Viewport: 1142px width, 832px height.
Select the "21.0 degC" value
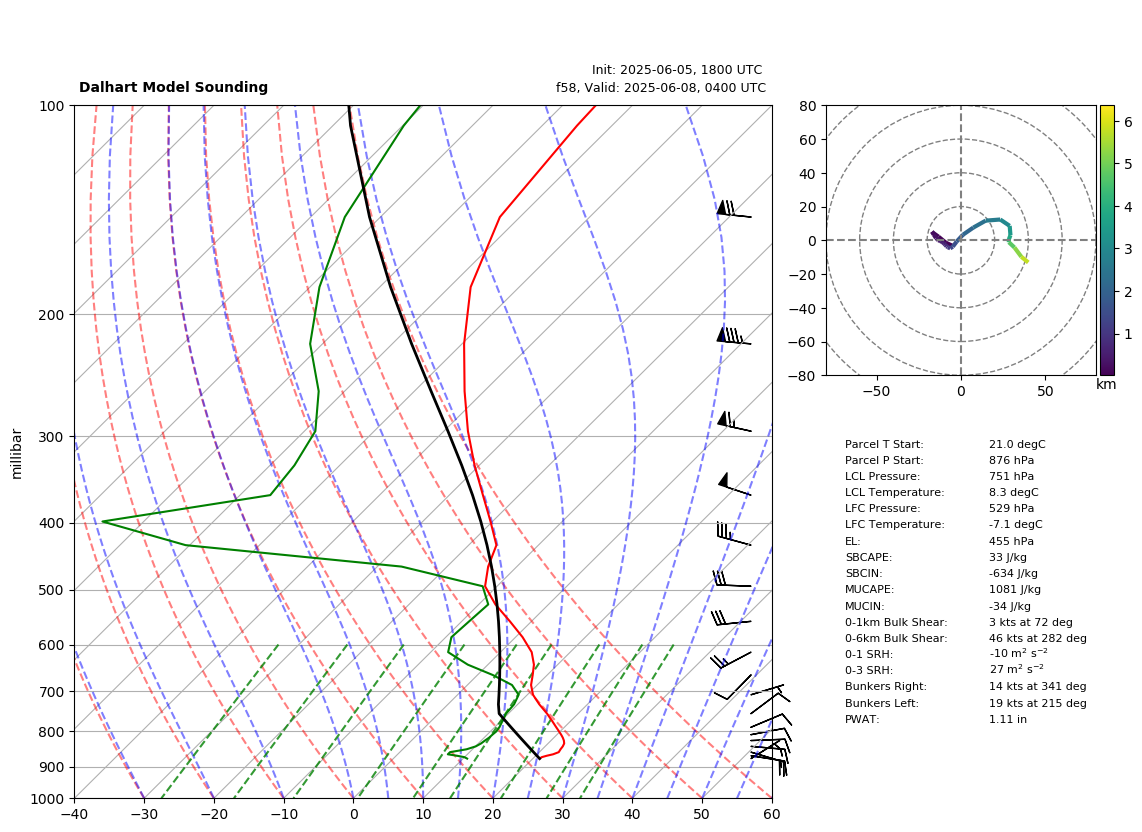pos(1017,444)
